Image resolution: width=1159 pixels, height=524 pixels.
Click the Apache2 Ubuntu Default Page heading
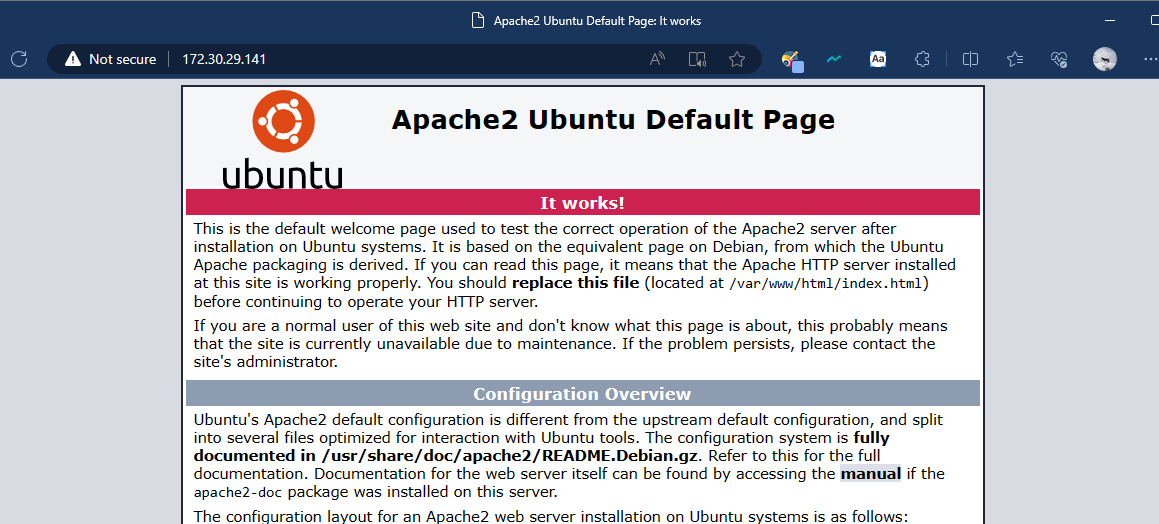click(613, 120)
